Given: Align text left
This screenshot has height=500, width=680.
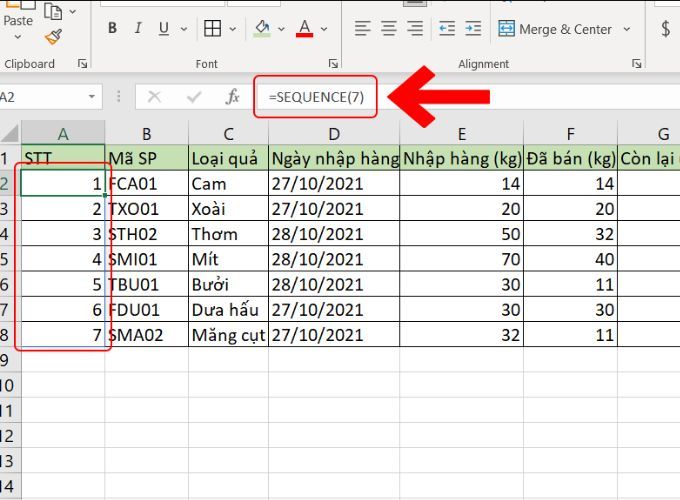Looking at the screenshot, I should coord(363,29).
